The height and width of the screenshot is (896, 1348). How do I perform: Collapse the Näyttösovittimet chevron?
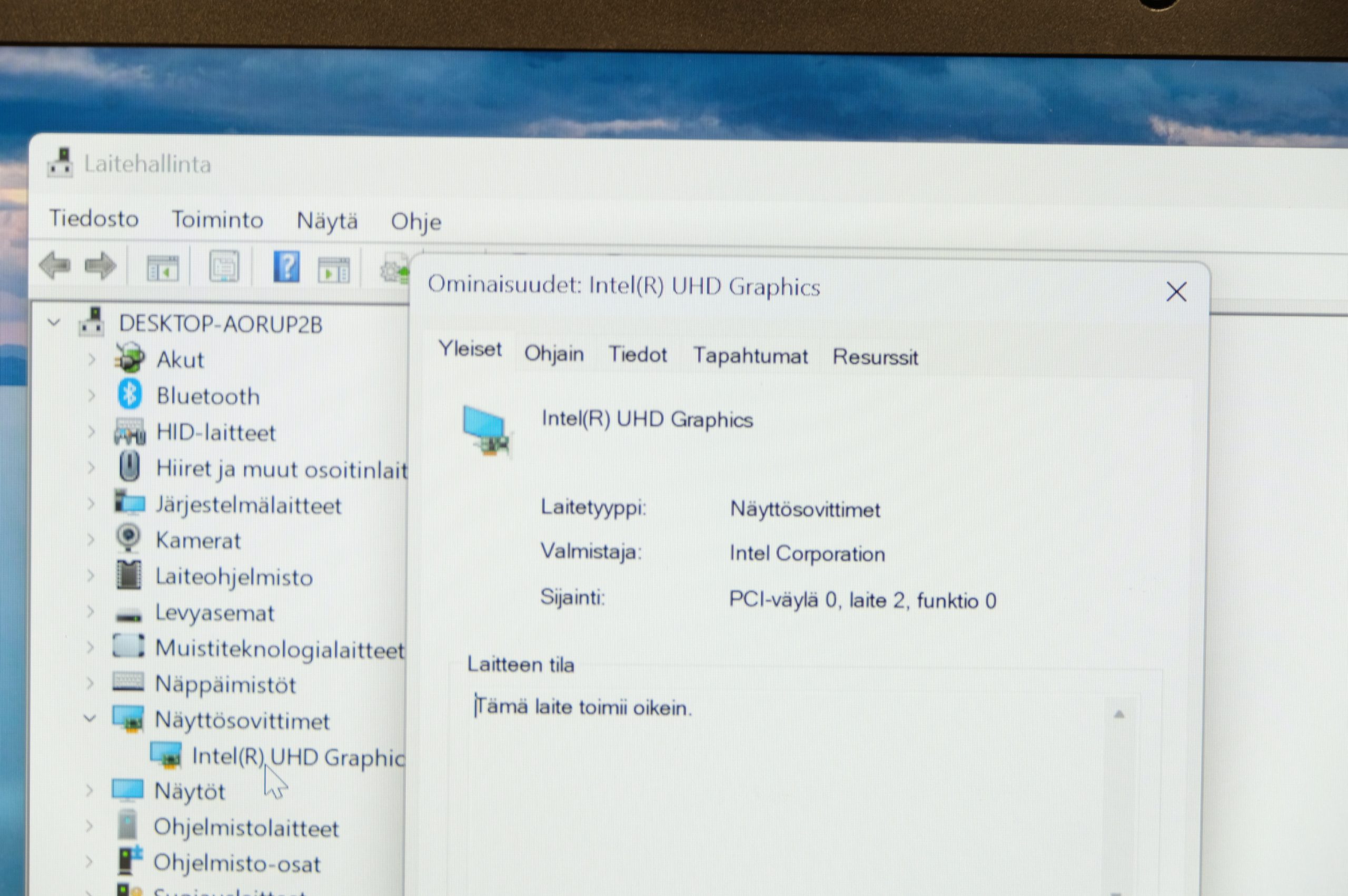[x=90, y=718]
